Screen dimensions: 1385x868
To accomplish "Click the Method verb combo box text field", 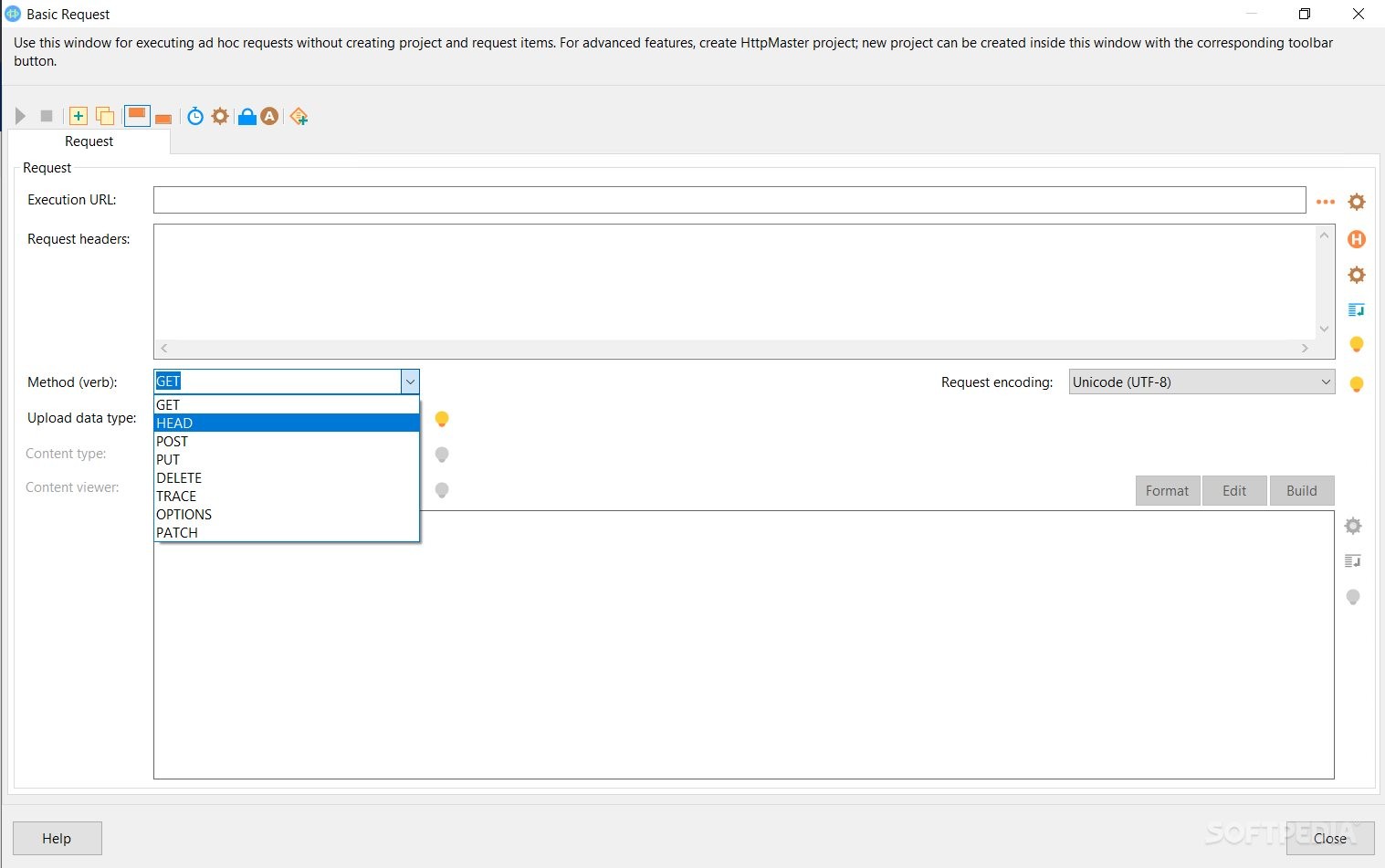I will click(278, 382).
